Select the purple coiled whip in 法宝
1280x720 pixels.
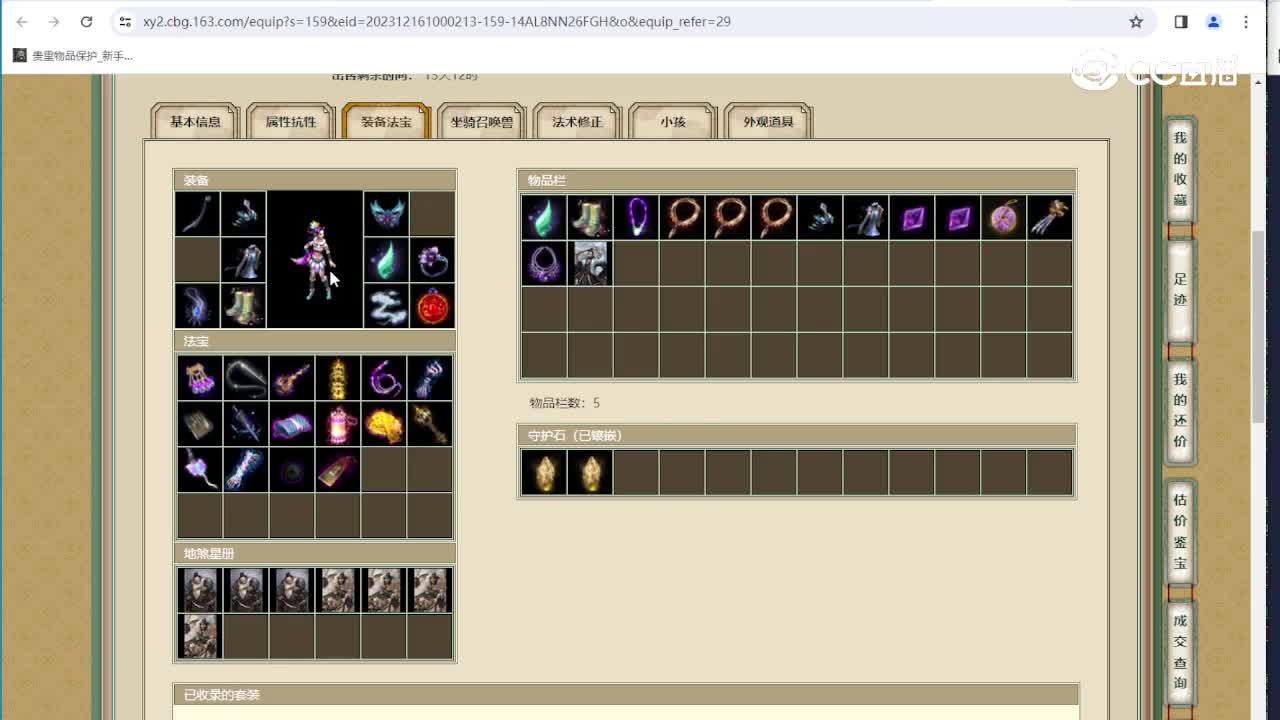coord(384,378)
